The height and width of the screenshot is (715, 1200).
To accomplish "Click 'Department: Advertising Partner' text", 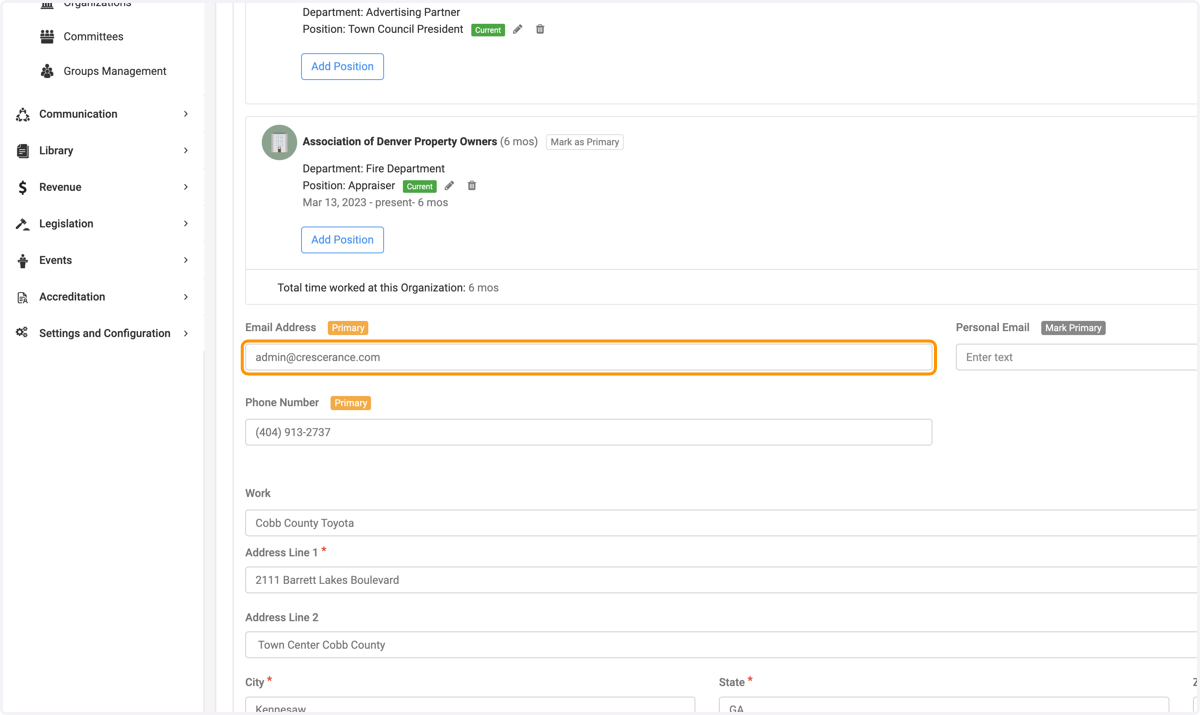I will click(381, 13).
